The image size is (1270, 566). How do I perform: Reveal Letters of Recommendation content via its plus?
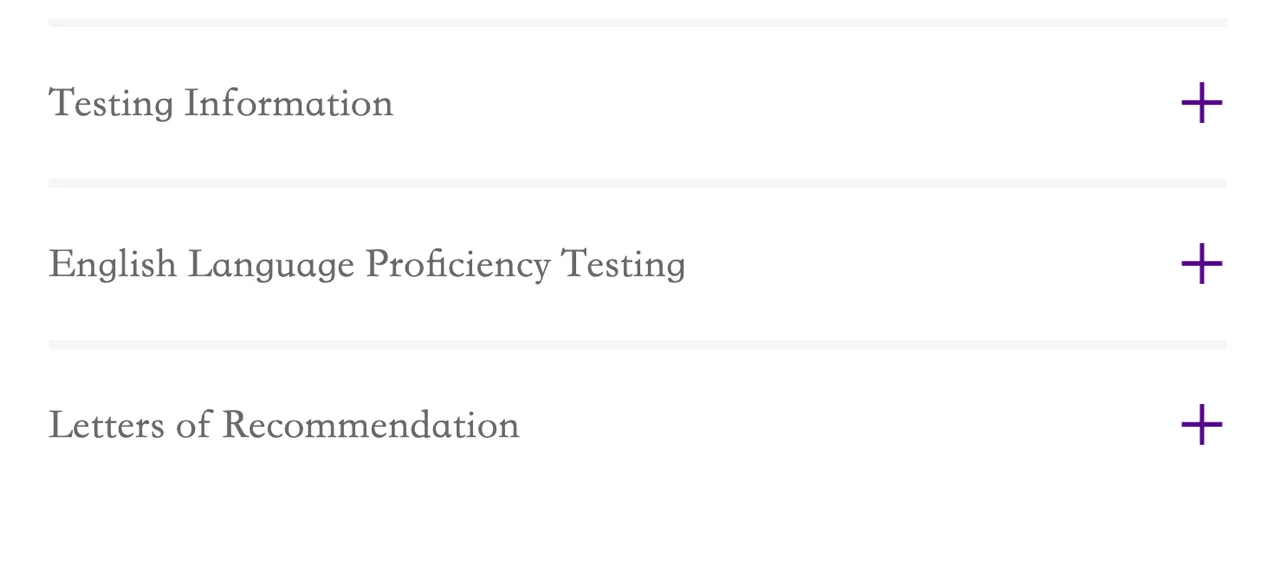(1201, 426)
